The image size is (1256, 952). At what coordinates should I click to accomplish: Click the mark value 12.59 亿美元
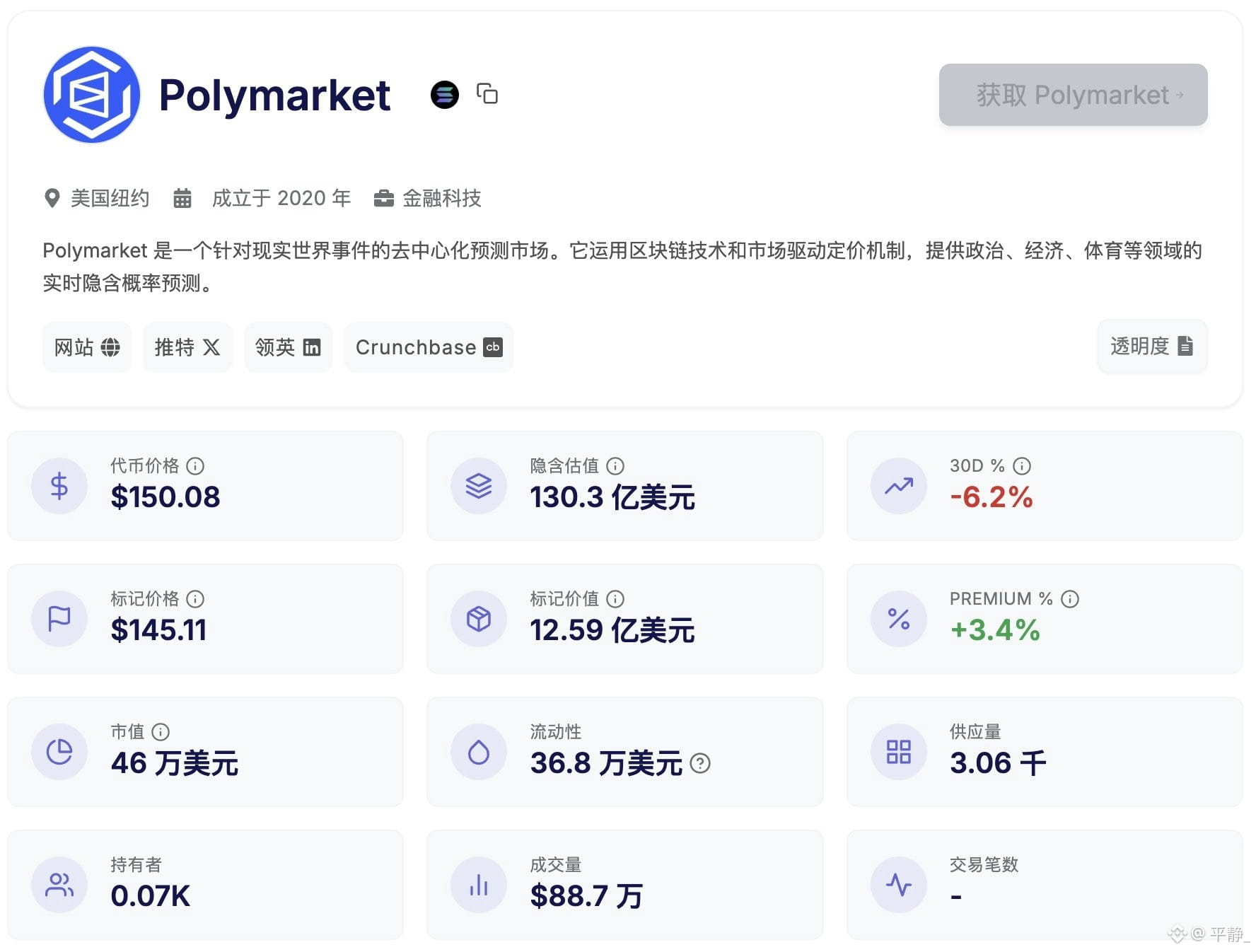[612, 630]
